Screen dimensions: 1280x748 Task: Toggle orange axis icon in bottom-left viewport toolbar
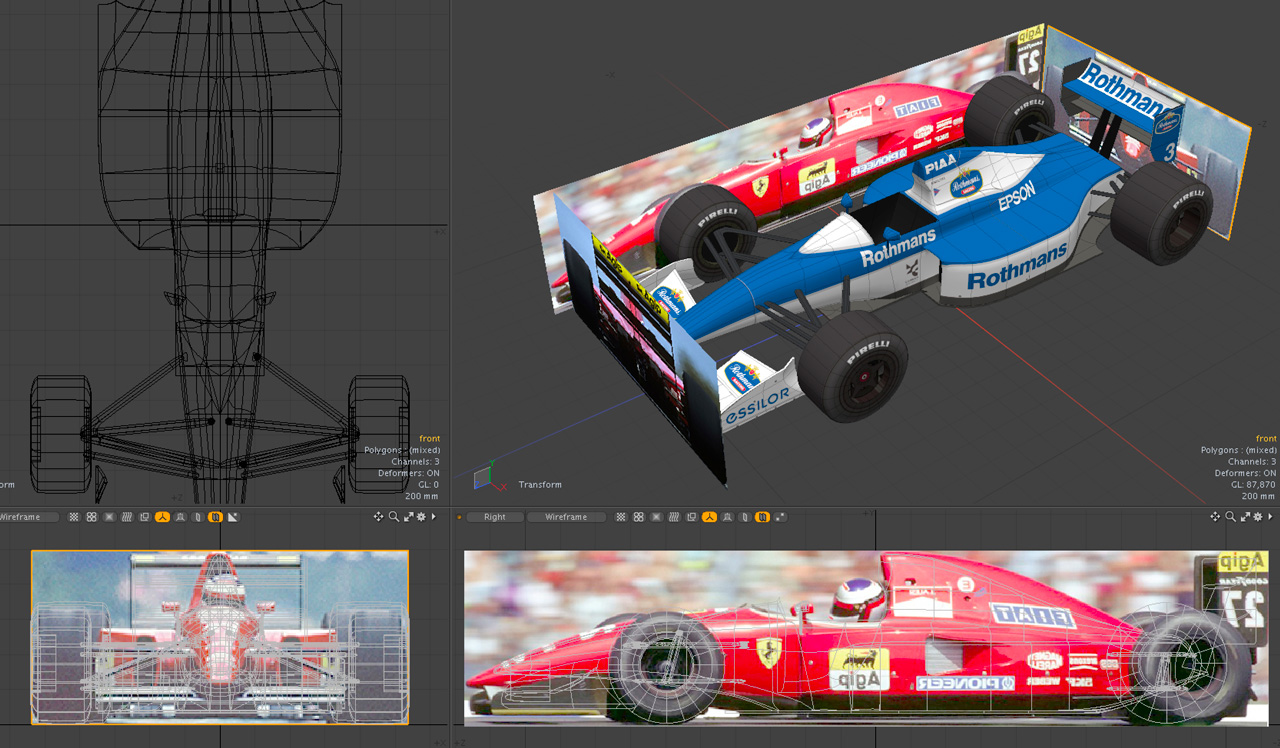click(162, 517)
